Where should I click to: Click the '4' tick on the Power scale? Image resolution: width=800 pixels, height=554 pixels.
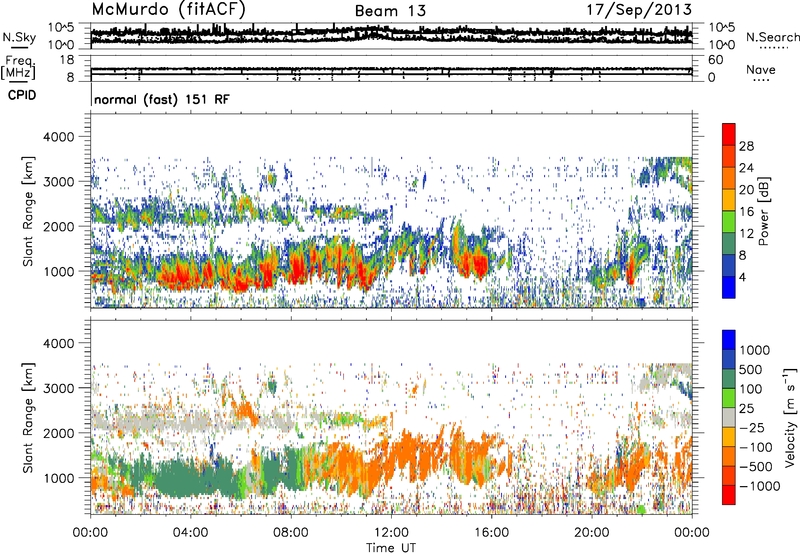point(742,277)
